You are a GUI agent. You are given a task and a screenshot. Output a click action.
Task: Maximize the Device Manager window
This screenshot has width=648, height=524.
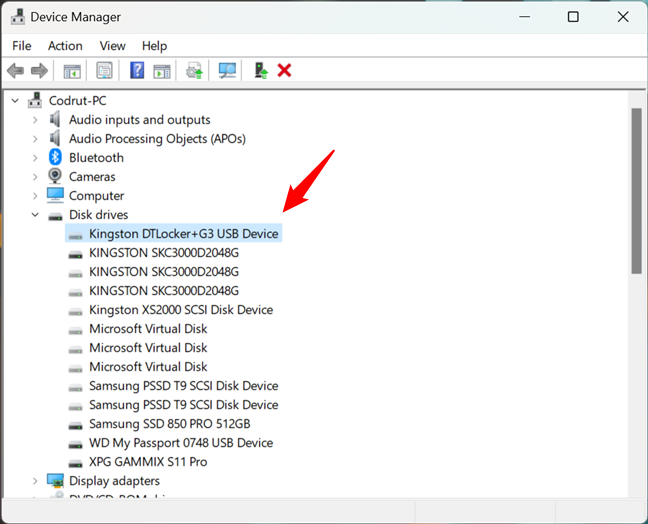(x=573, y=17)
